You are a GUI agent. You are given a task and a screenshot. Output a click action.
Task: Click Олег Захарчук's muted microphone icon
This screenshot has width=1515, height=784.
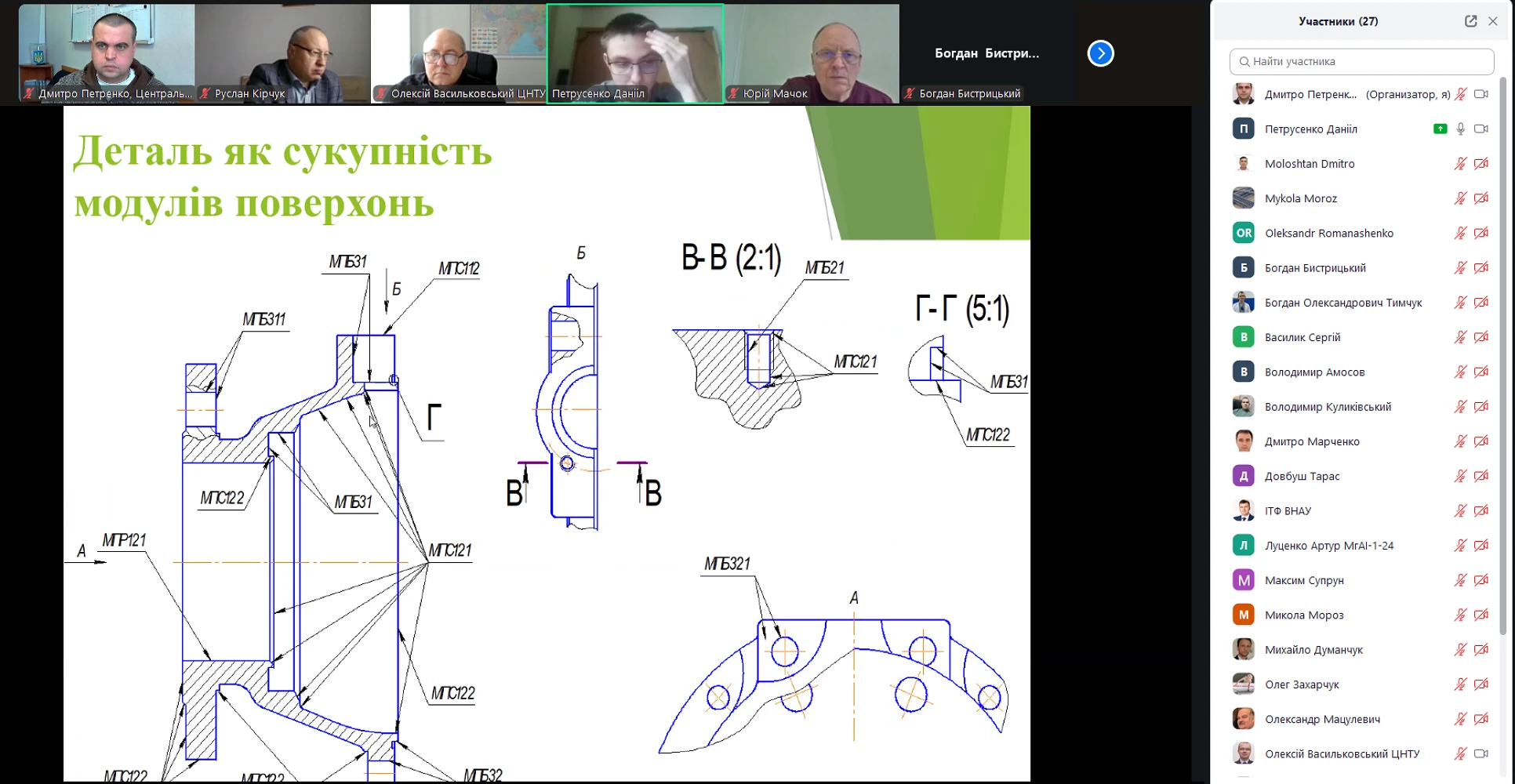coord(1460,684)
